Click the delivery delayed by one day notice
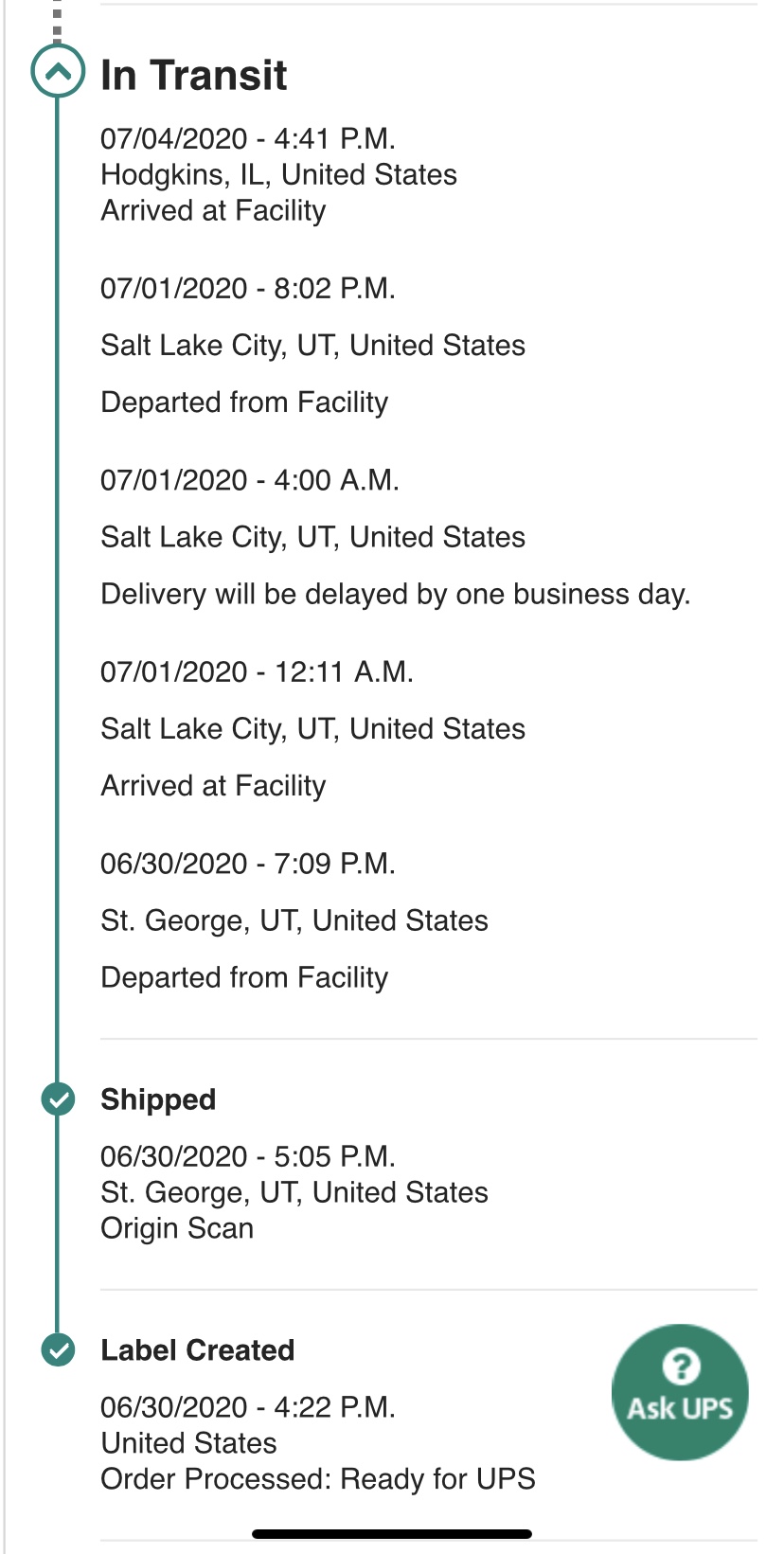This screenshot has height=1554, width=784. (396, 595)
